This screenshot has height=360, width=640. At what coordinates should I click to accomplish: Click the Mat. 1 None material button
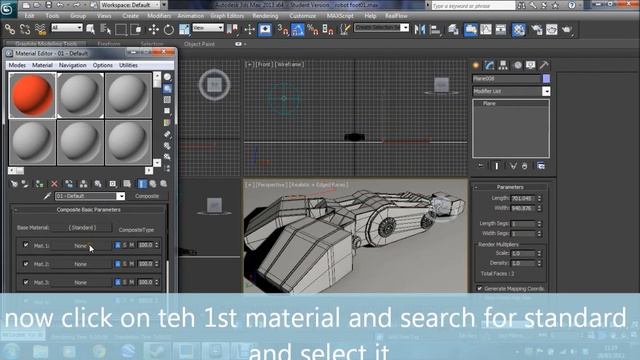[80, 245]
